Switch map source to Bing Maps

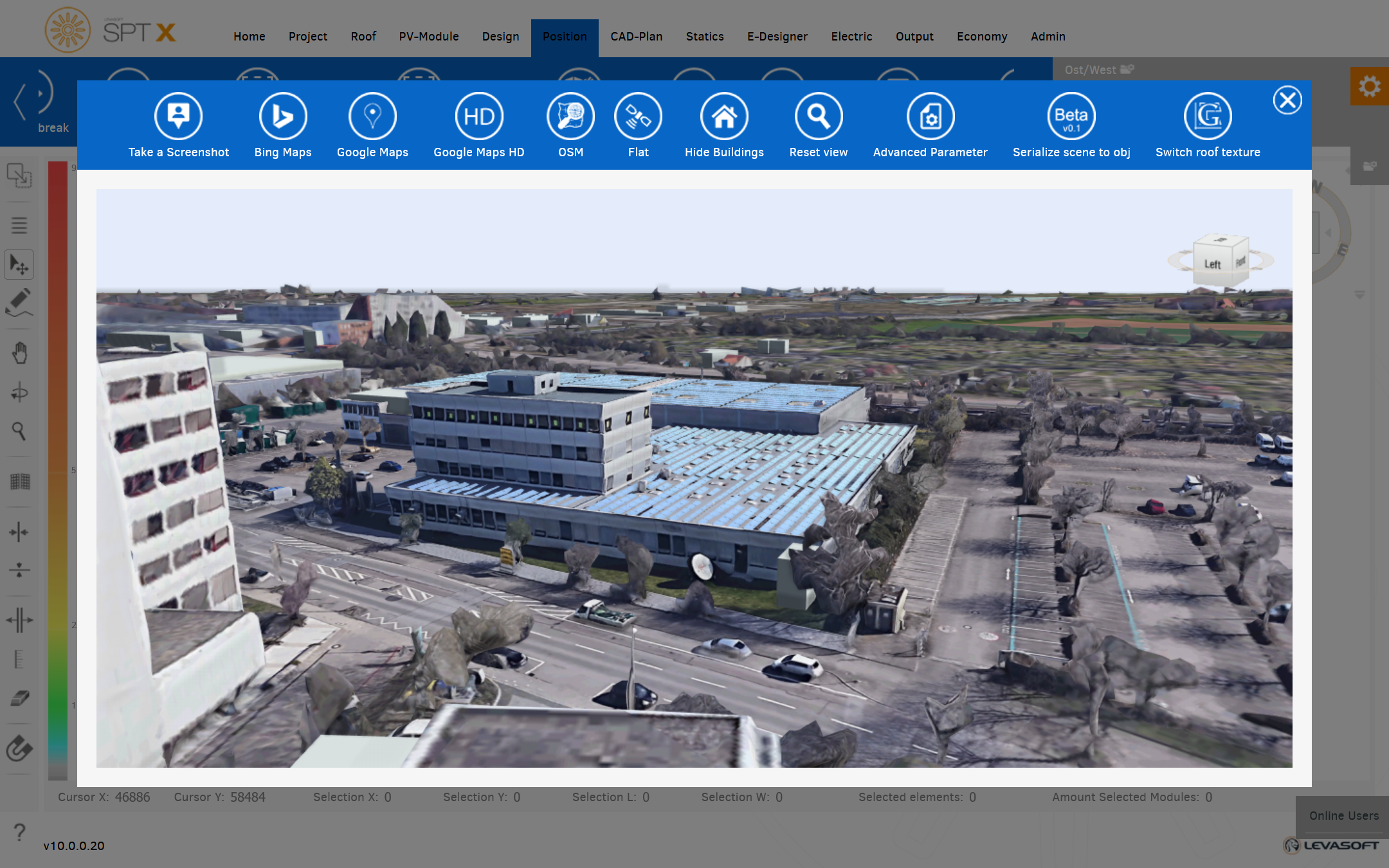pyautogui.click(x=282, y=116)
